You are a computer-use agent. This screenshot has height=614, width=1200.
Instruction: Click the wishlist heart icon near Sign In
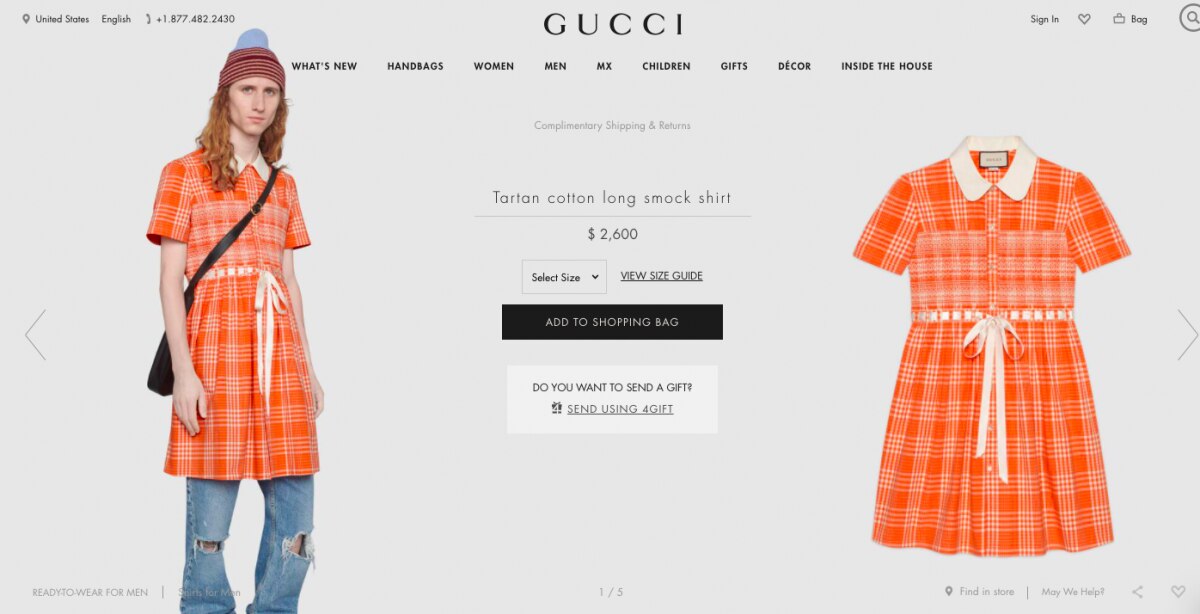[x=1084, y=19]
